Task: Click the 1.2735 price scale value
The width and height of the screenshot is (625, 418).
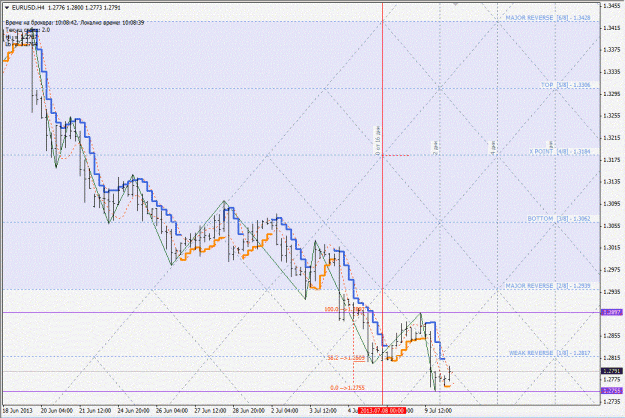Action: (x=612, y=402)
